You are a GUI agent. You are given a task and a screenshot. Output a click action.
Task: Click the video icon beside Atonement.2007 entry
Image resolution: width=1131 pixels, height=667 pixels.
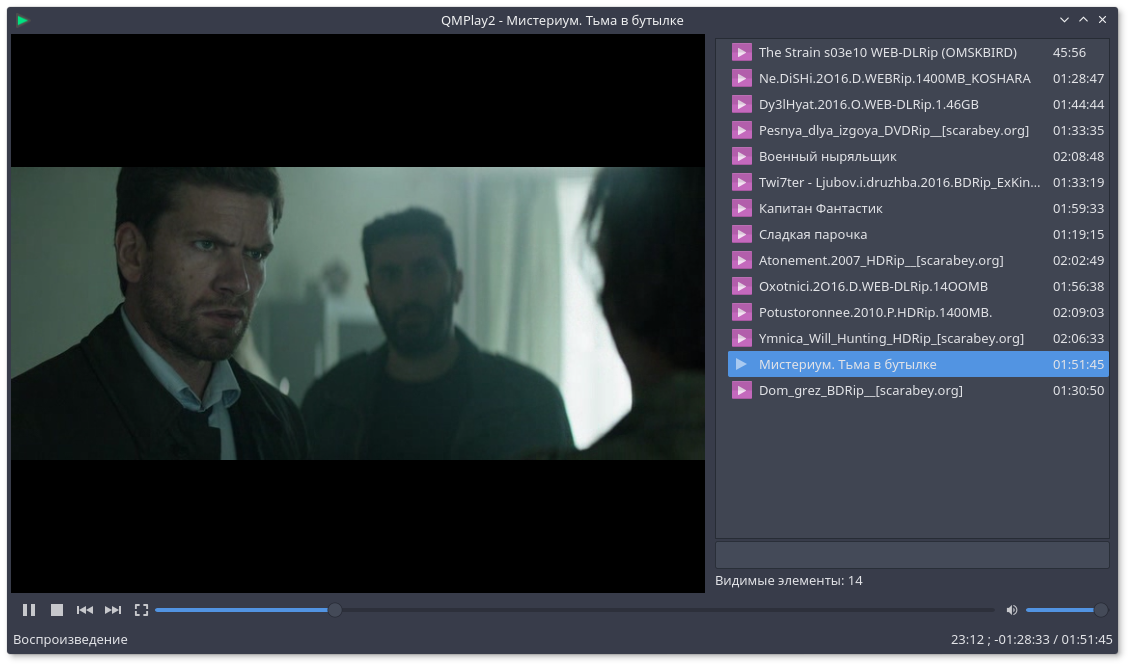coord(741,260)
